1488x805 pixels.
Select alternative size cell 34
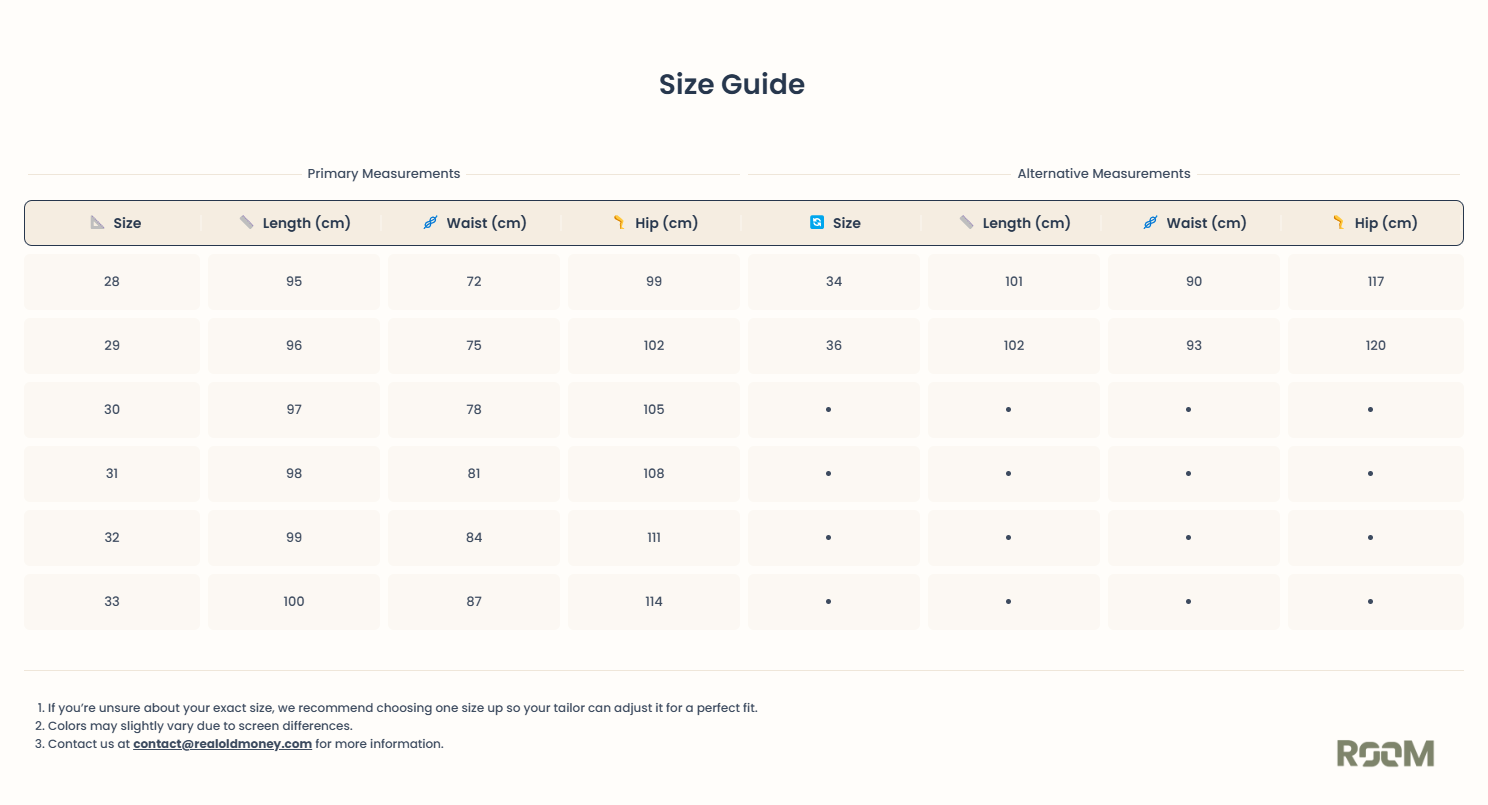click(x=834, y=282)
